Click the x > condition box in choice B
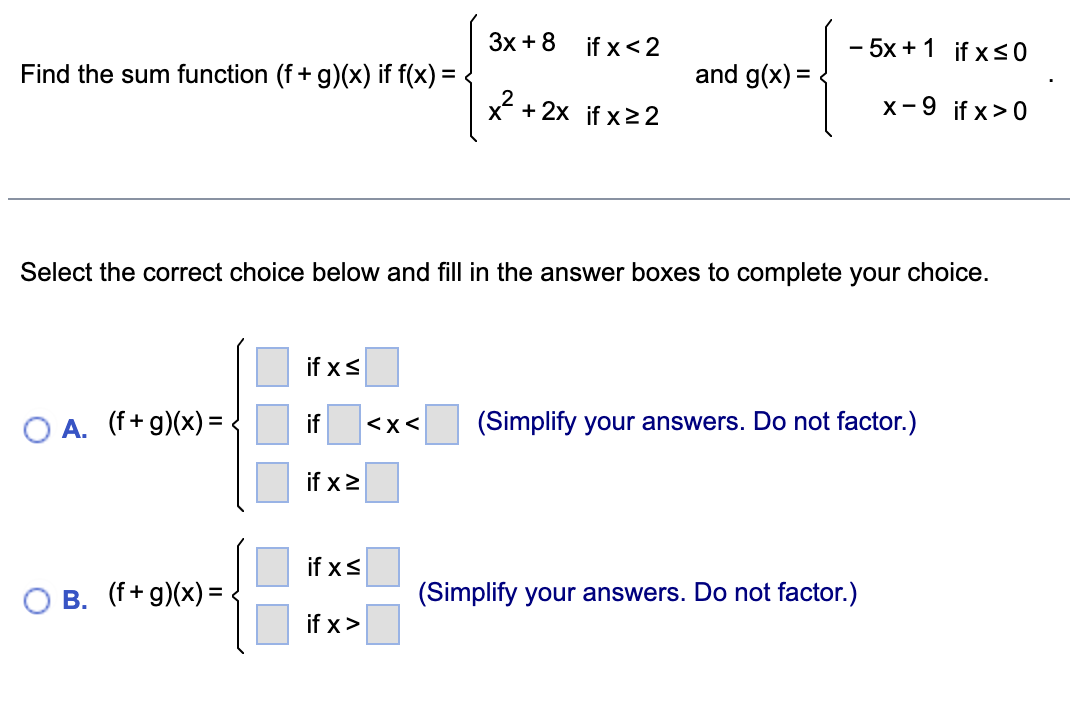Image resolution: width=1070 pixels, height=706 pixels. 384,623
